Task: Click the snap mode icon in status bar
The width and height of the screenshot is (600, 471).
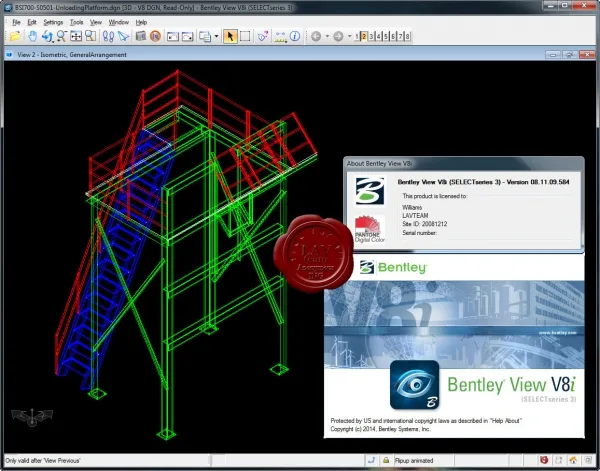Action: 371,460
